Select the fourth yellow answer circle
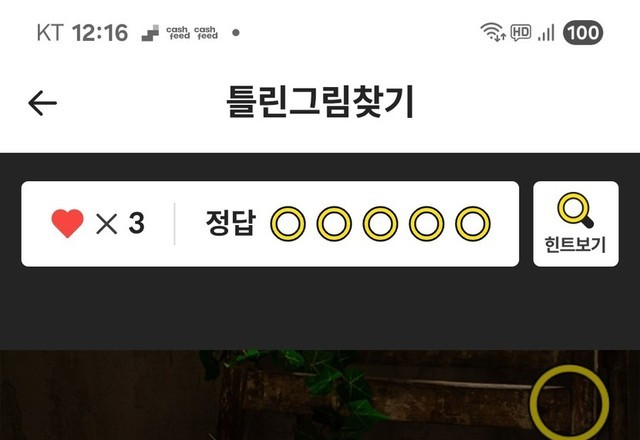The image size is (640, 440). (427, 224)
